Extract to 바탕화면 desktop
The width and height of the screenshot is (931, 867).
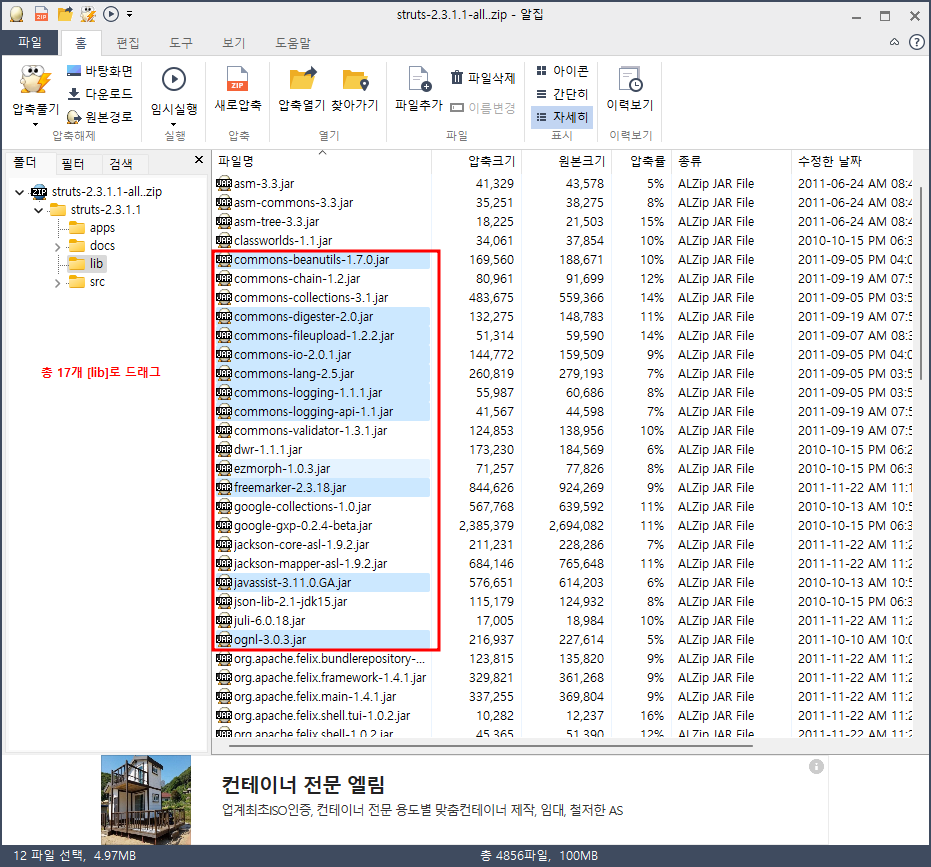pyautogui.click(x=100, y=71)
